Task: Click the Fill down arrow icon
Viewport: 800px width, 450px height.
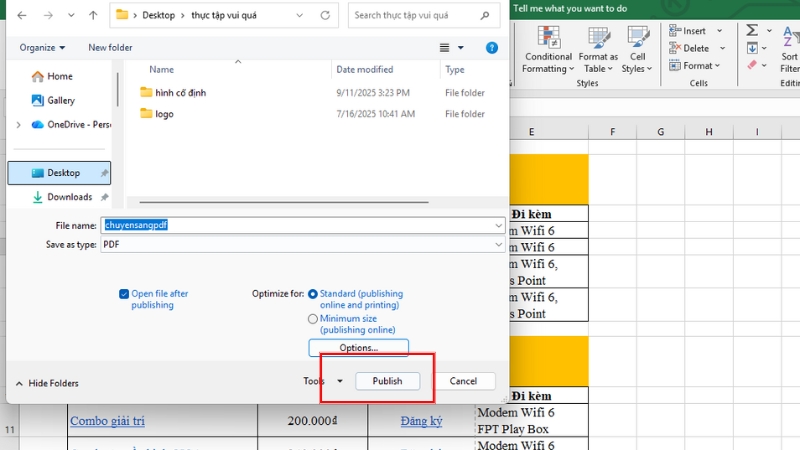Action: (752, 48)
